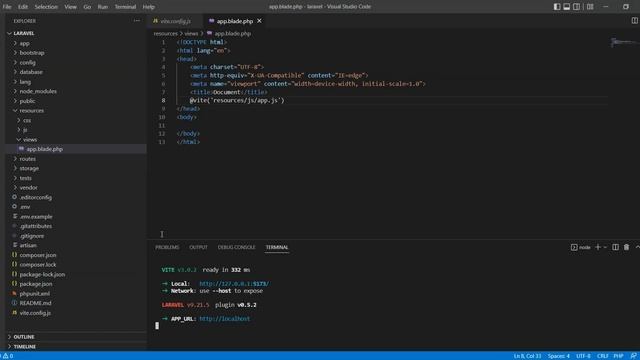Close the app.blade.php tab

tap(259, 21)
